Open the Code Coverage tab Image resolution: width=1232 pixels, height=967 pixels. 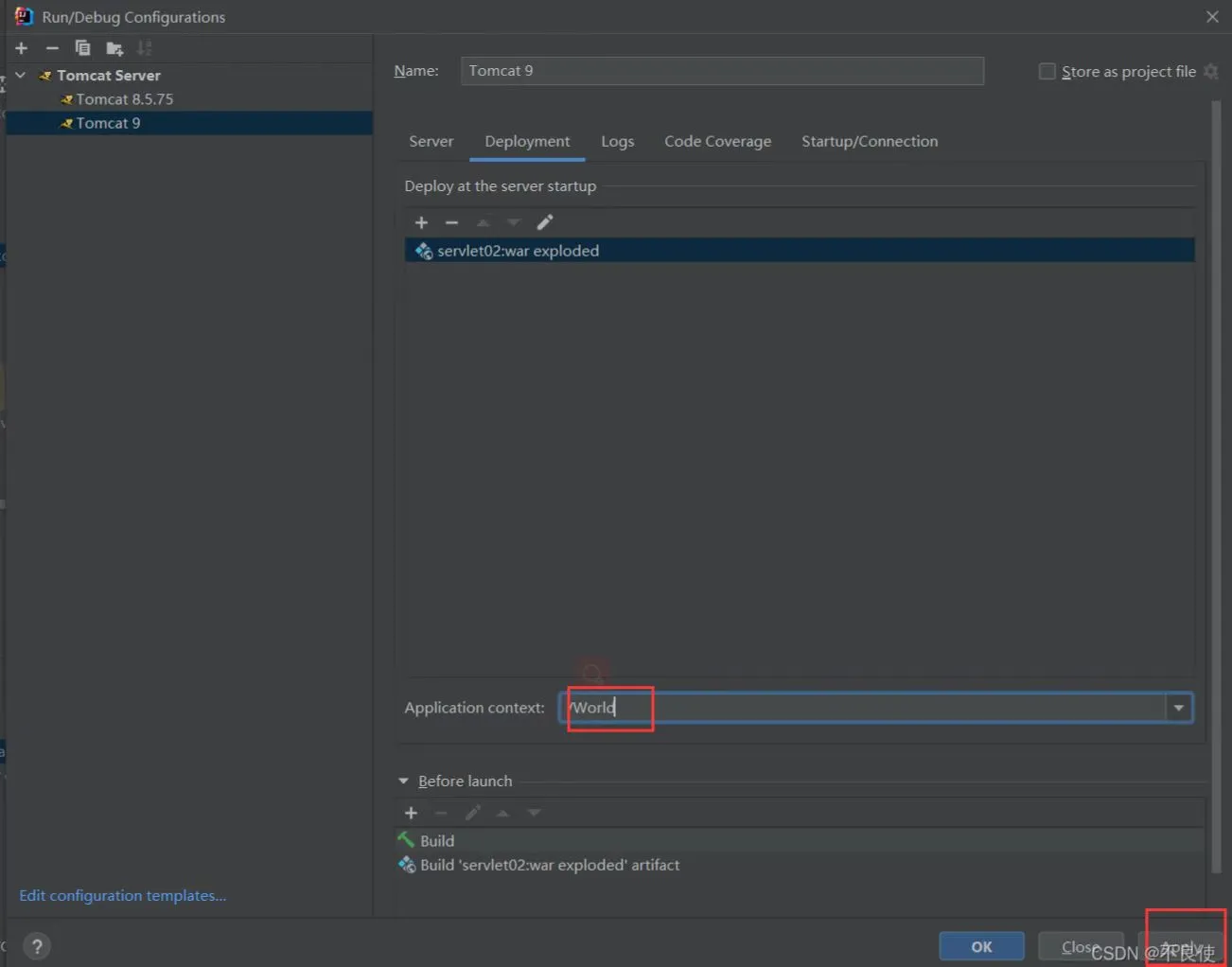click(x=717, y=141)
